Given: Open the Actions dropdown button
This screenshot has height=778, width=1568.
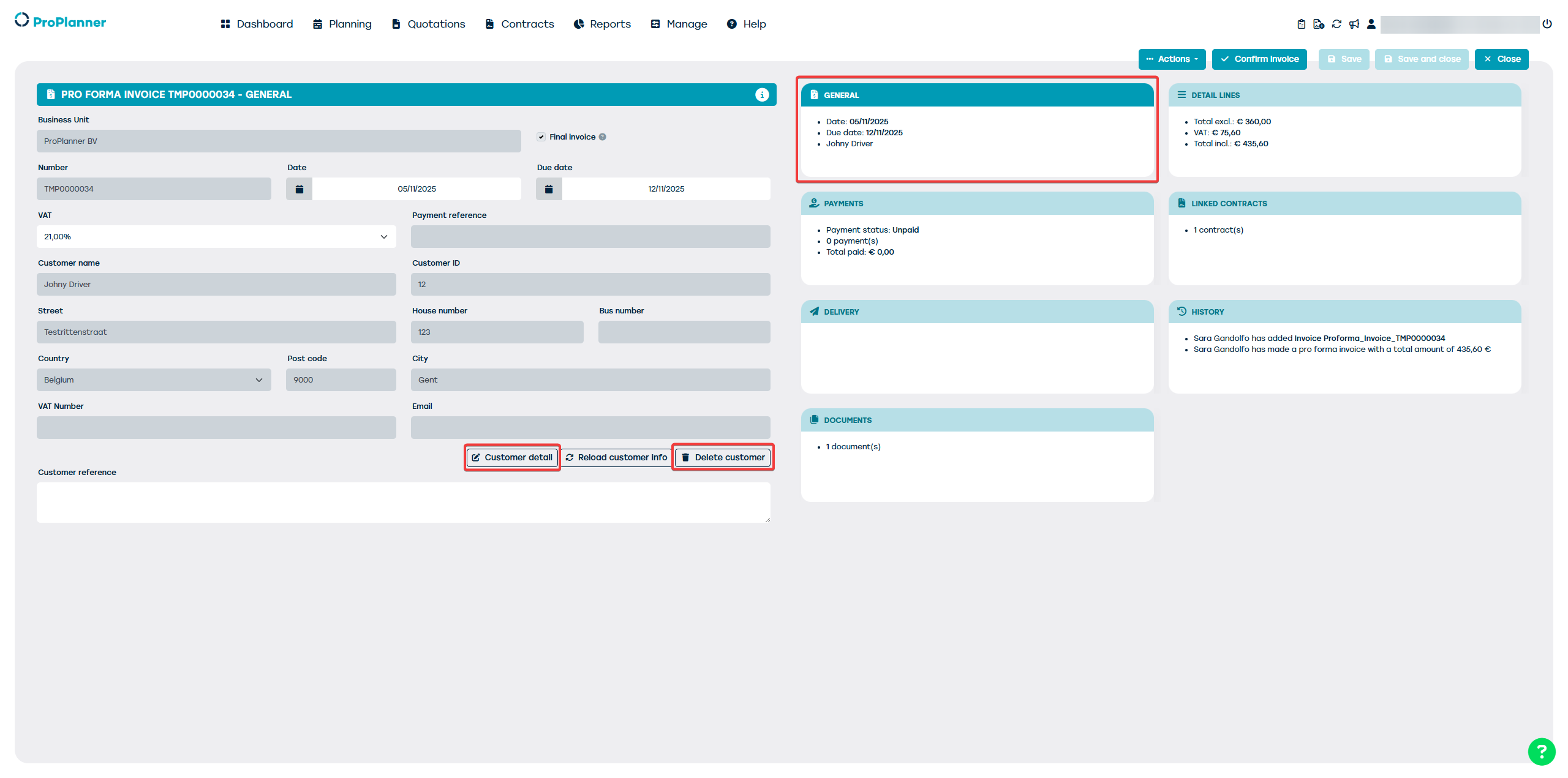Looking at the screenshot, I should (x=1172, y=59).
